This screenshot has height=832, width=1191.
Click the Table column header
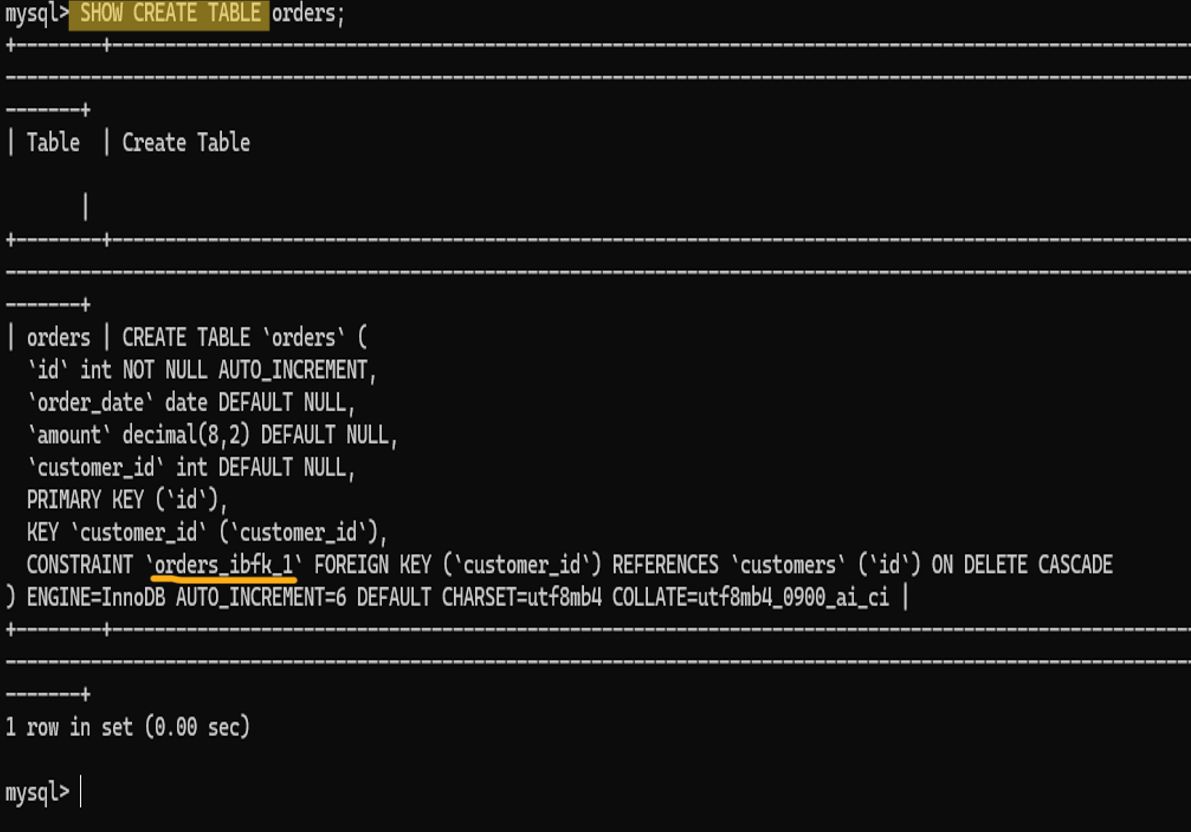click(x=53, y=143)
